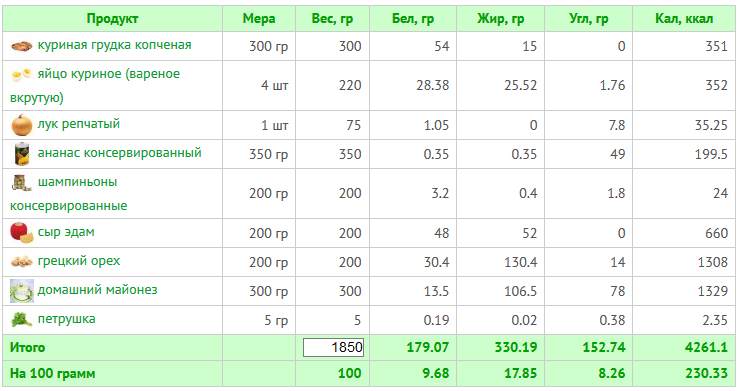This screenshot has height=391, width=737.
Task: Select the 5 гр measure for parsley
Action: tap(276, 321)
